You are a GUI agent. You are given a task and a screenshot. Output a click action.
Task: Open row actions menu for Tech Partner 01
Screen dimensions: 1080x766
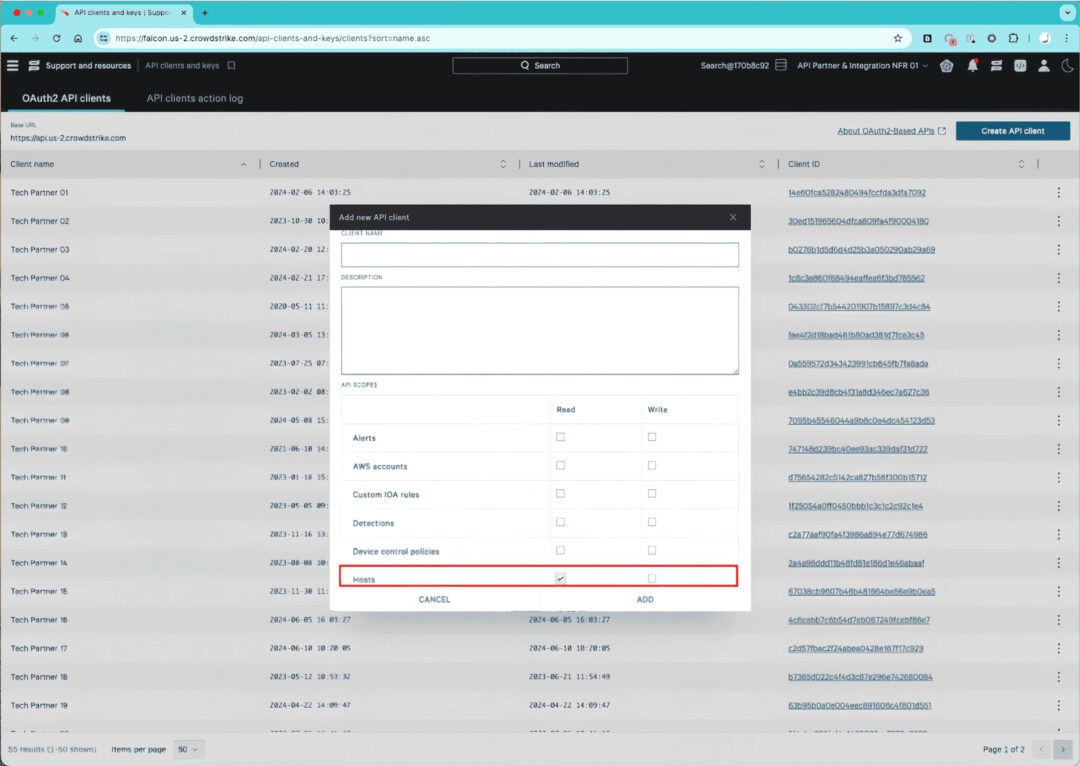1059,193
